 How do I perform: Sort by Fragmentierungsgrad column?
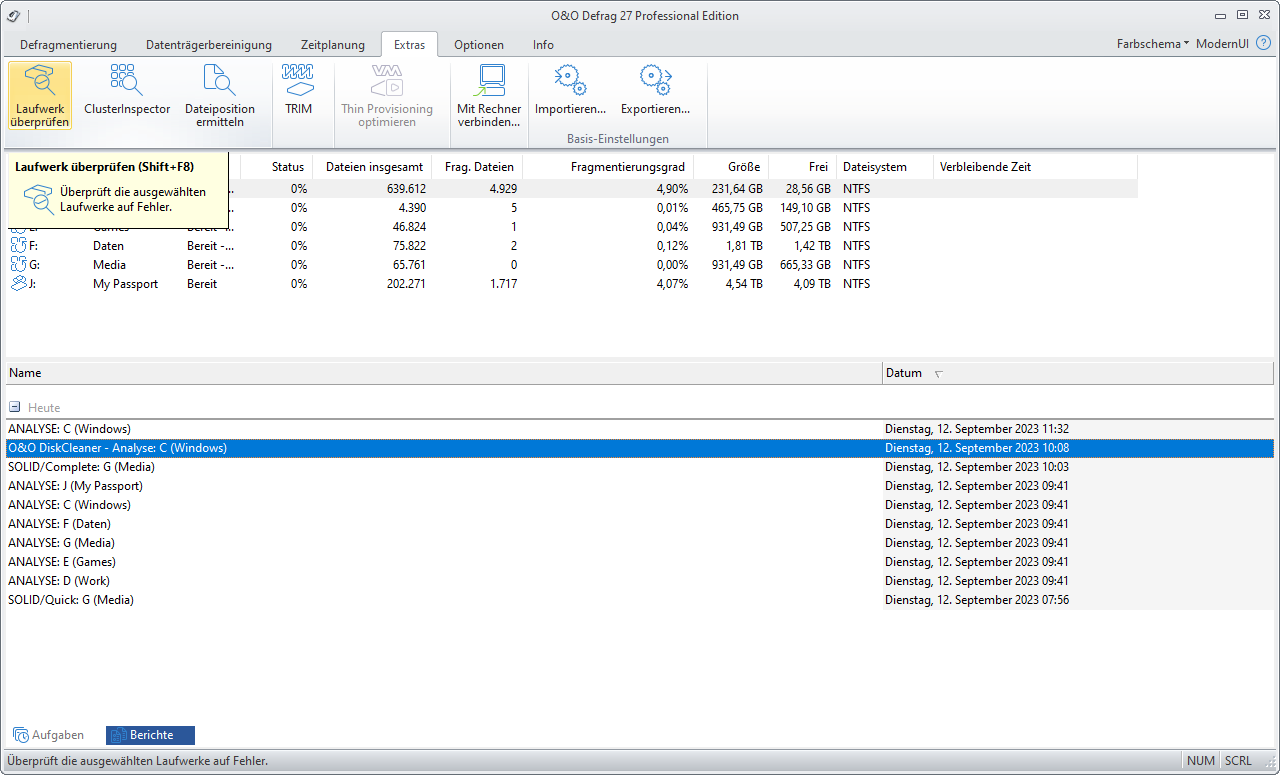[609, 167]
